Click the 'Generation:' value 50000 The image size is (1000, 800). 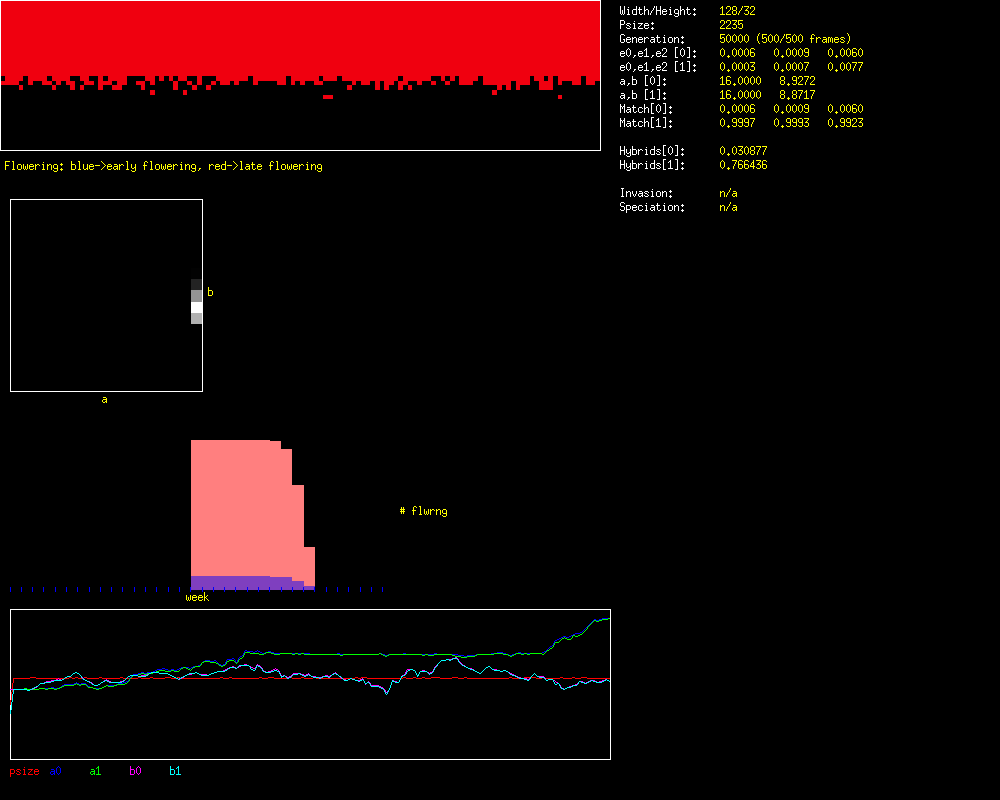click(x=738, y=39)
